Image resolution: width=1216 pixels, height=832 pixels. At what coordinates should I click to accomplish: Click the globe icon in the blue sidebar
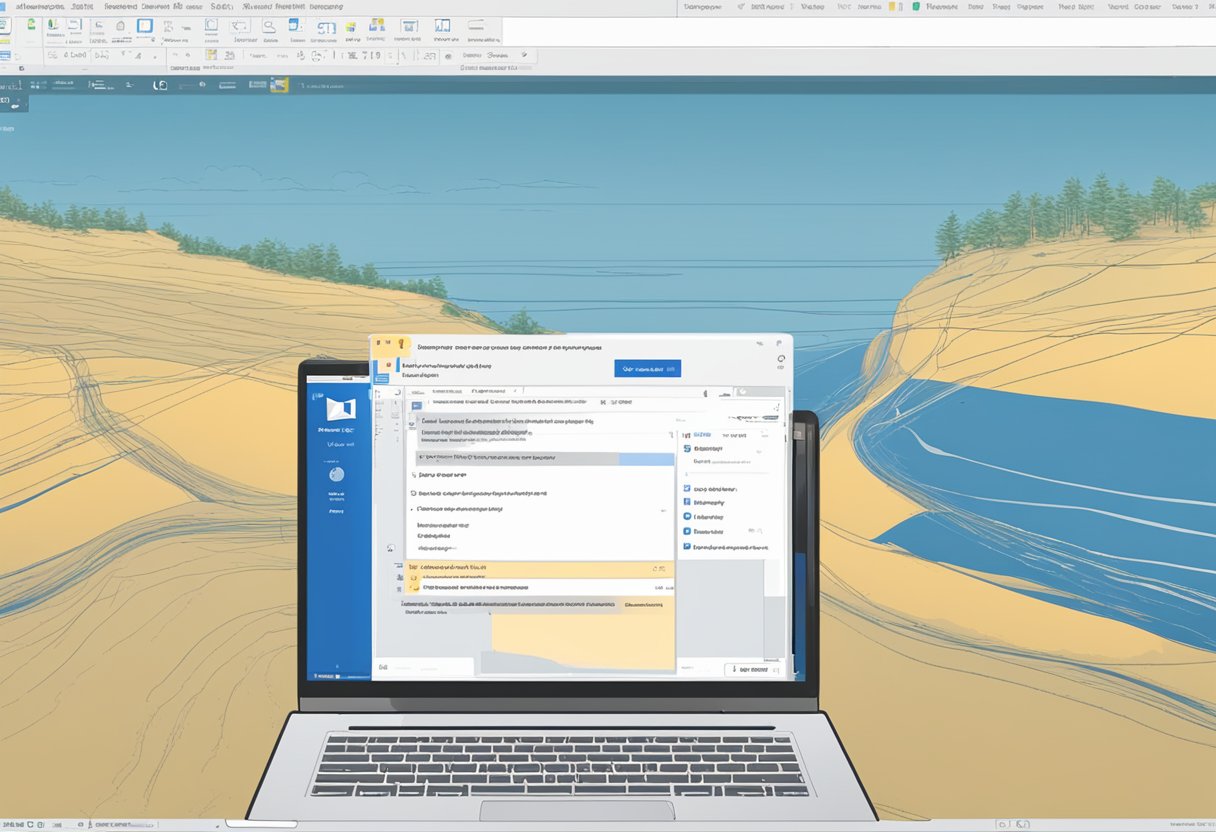(x=337, y=474)
